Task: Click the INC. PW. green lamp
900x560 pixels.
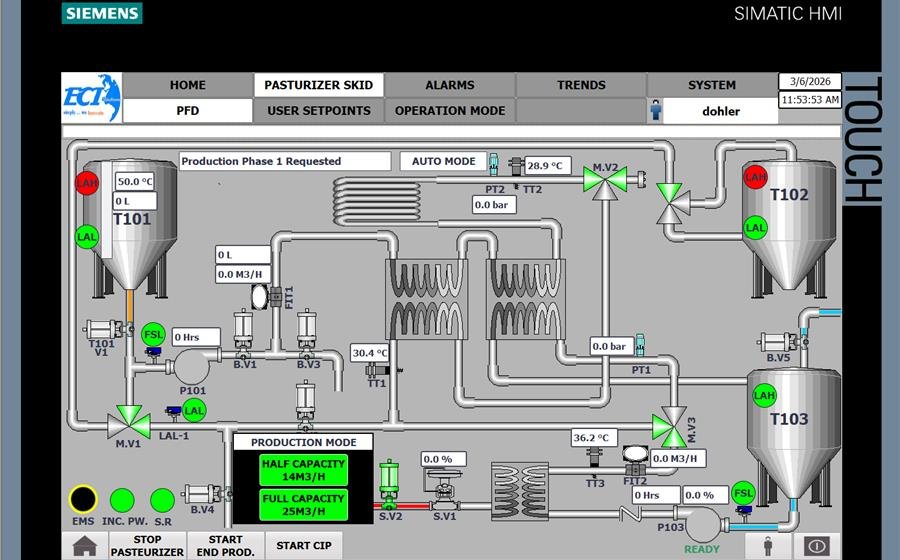Action: (x=122, y=500)
